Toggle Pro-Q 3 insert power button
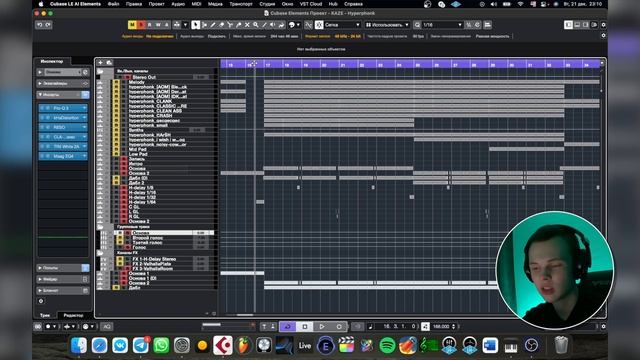 pyautogui.click(x=42, y=108)
